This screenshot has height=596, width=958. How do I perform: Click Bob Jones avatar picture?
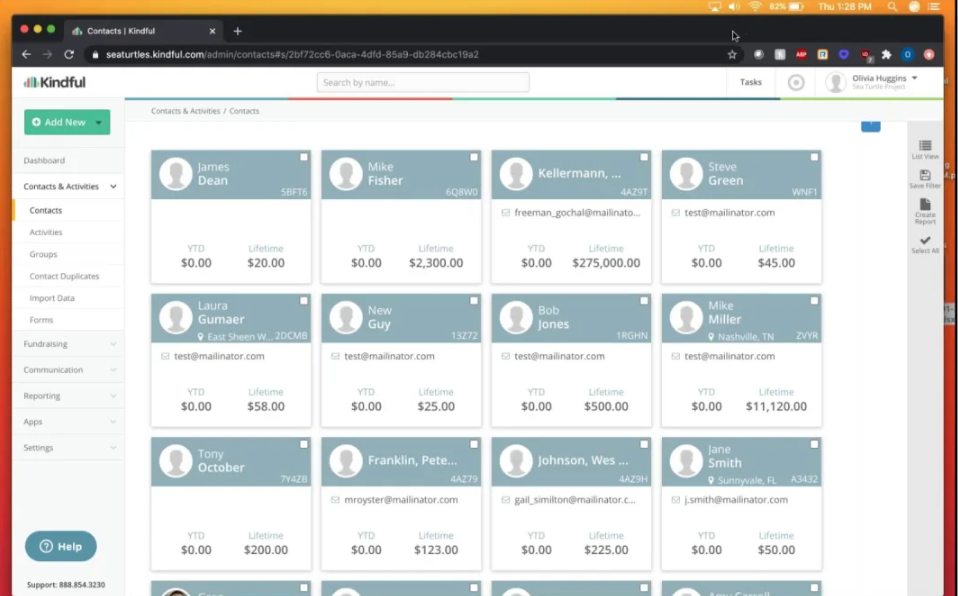point(516,317)
